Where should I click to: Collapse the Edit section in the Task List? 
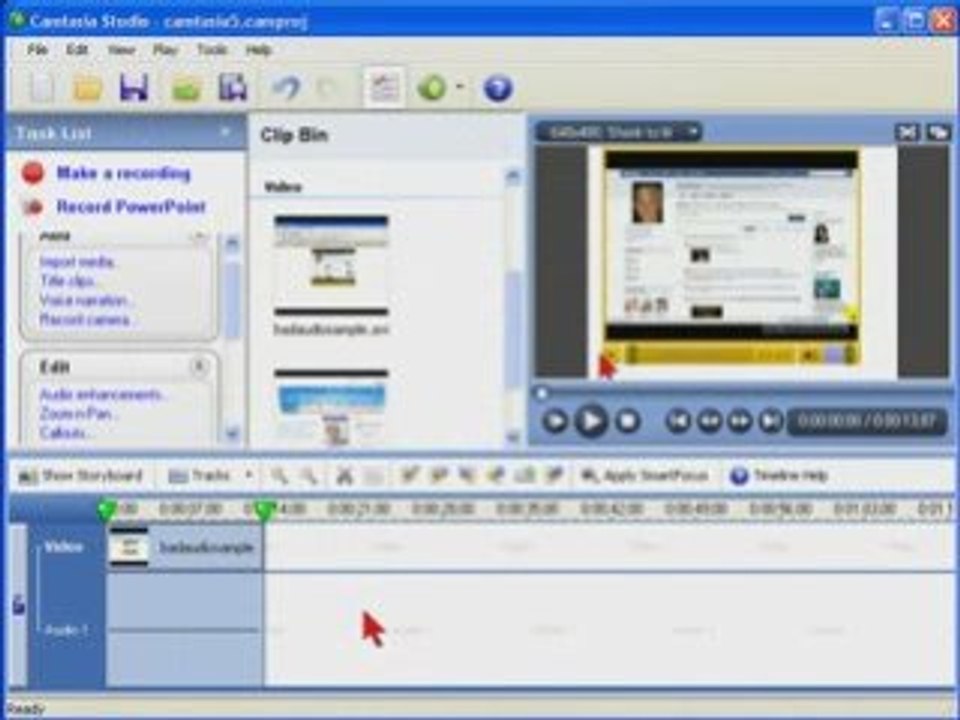point(199,367)
